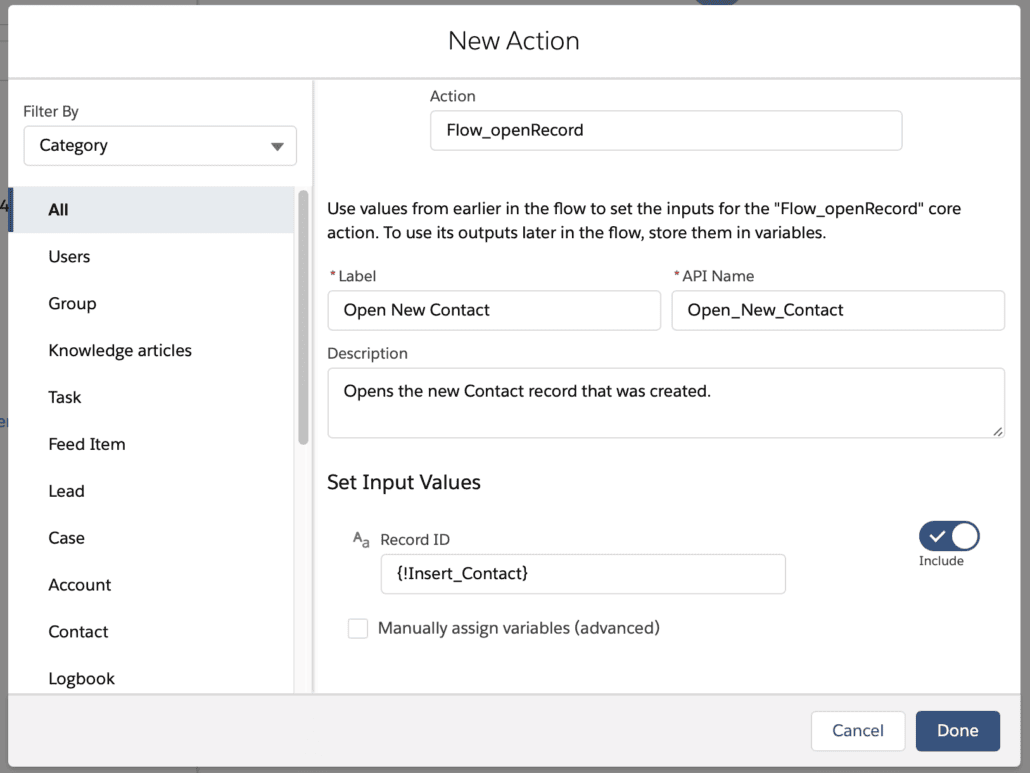
Task: Click the Record ID input field
Action: (583, 574)
